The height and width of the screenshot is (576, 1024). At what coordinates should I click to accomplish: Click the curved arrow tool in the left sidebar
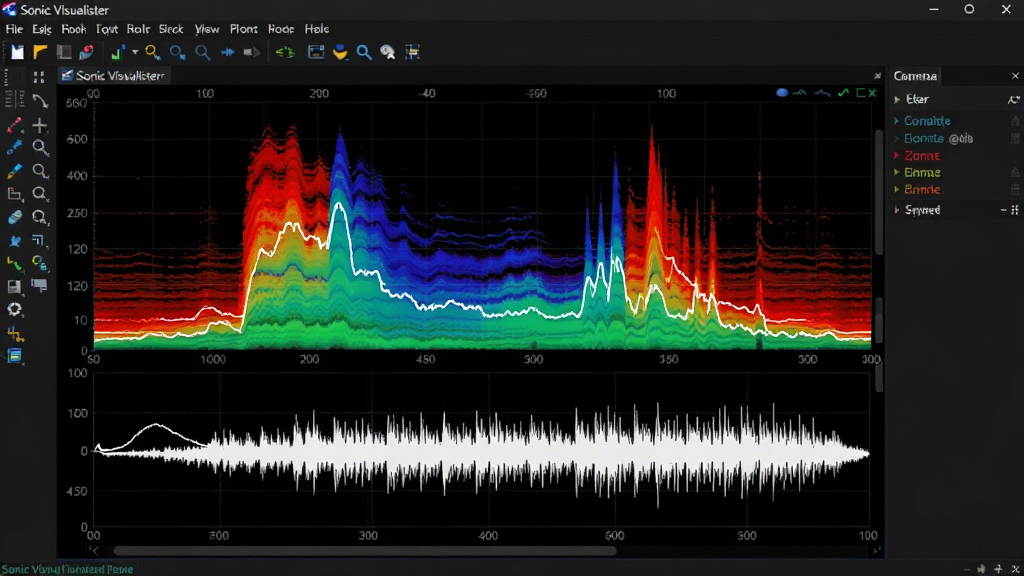click(x=40, y=101)
